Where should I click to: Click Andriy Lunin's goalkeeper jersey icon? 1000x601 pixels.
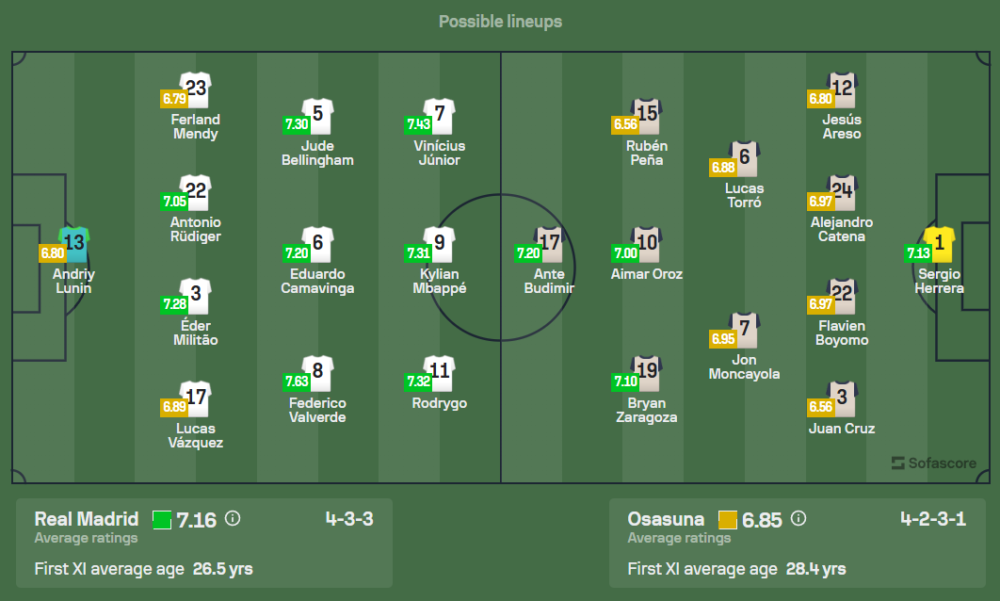tap(75, 242)
